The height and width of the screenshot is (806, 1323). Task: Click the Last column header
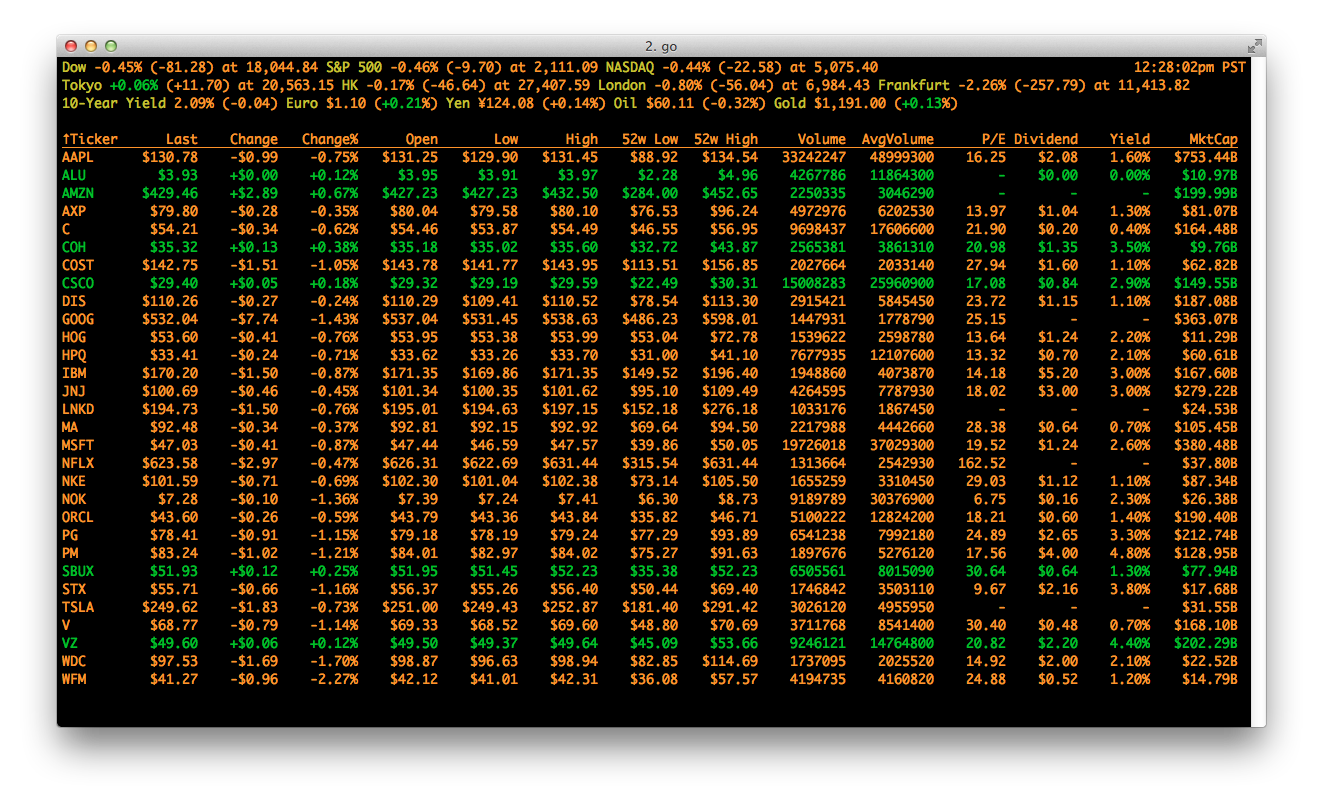tap(182, 139)
